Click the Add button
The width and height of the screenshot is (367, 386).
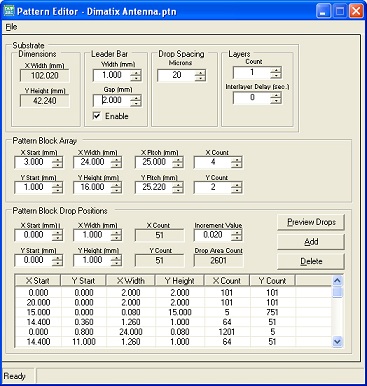click(311, 242)
